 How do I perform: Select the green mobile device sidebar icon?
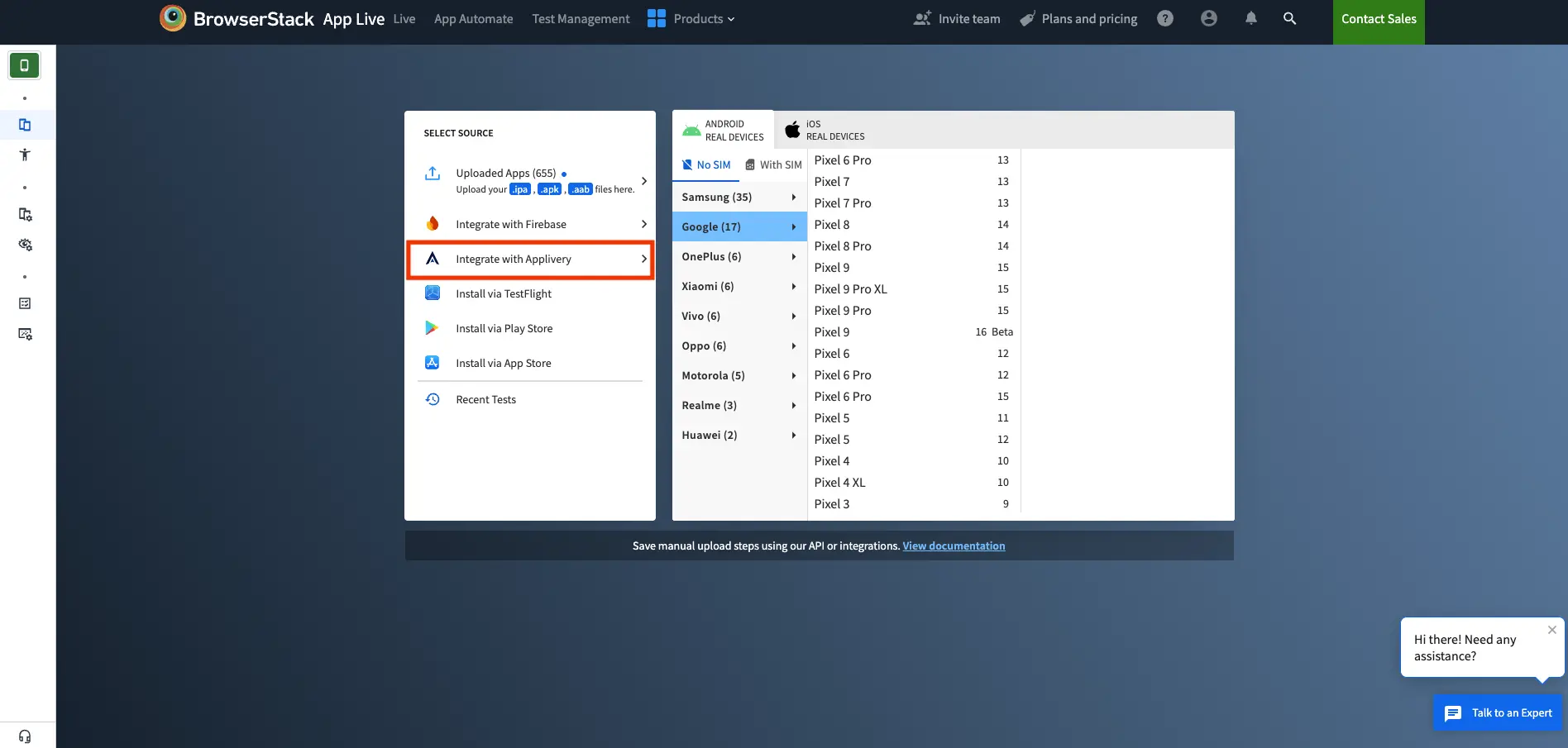(25, 65)
